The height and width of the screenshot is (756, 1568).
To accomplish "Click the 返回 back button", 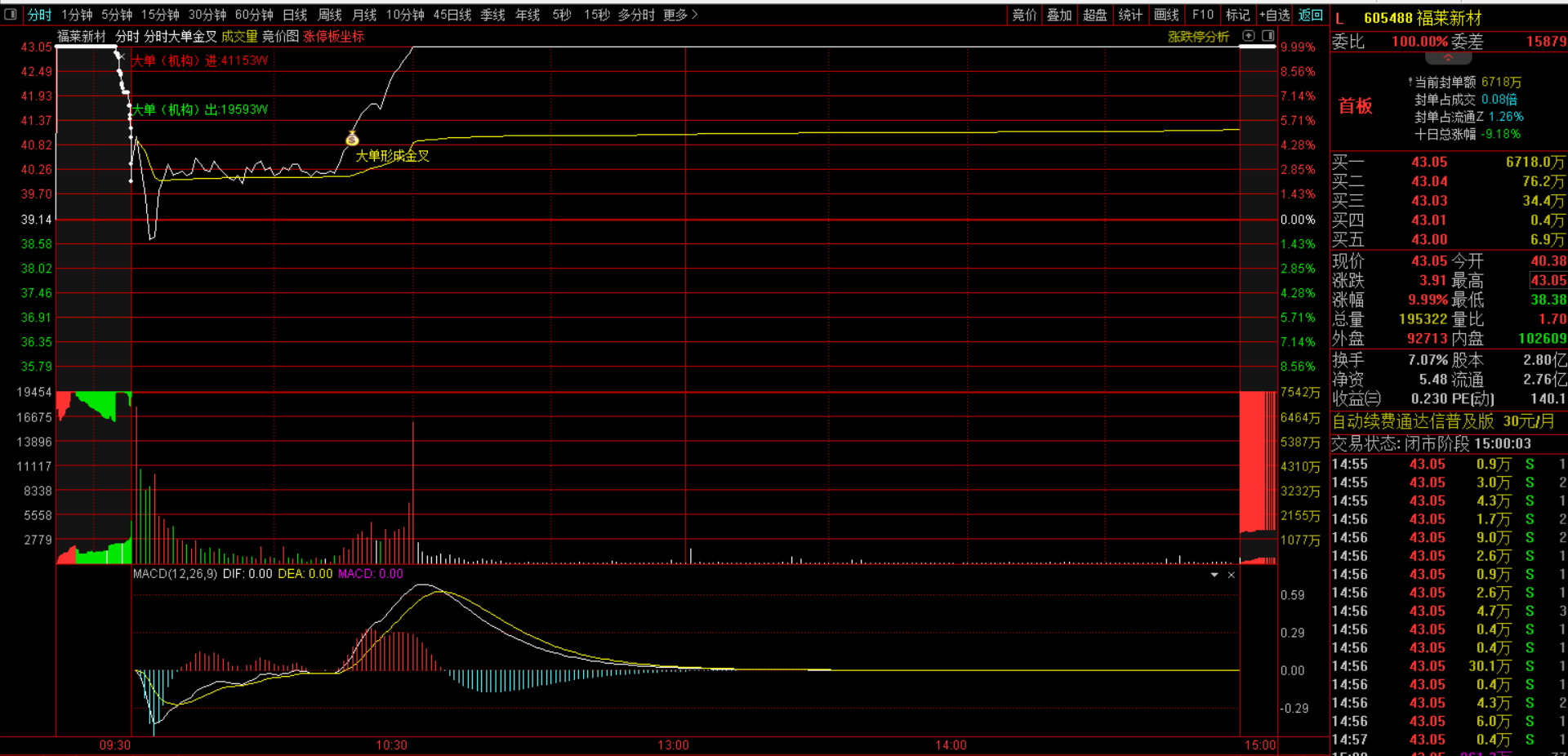I will click(1311, 15).
